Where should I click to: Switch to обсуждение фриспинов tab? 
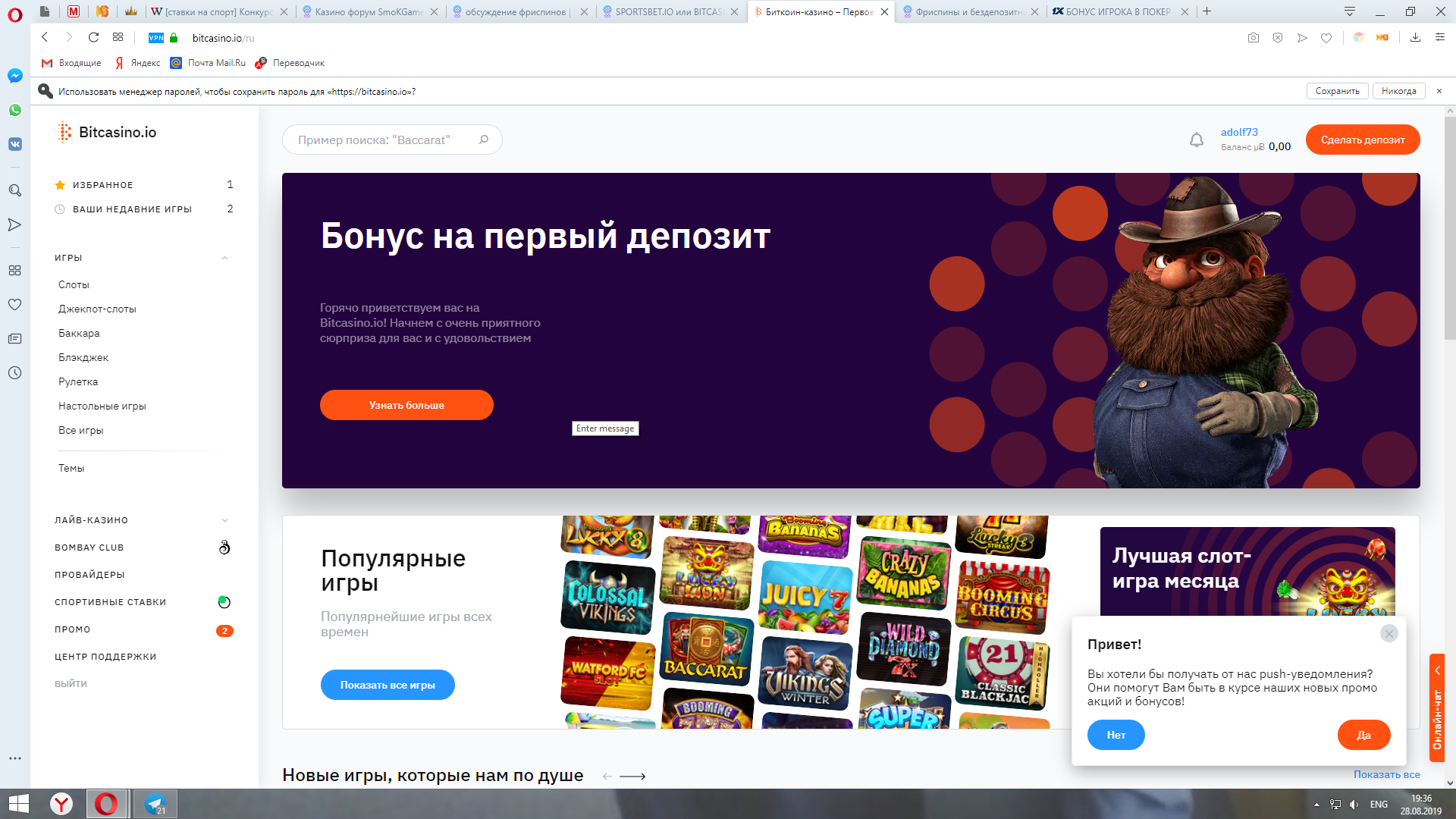(519, 11)
